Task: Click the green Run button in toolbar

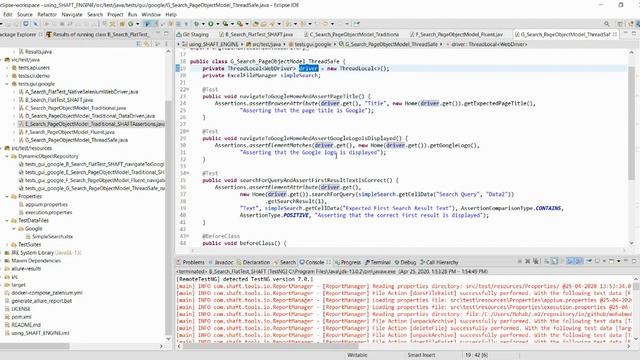Action: (211, 24)
